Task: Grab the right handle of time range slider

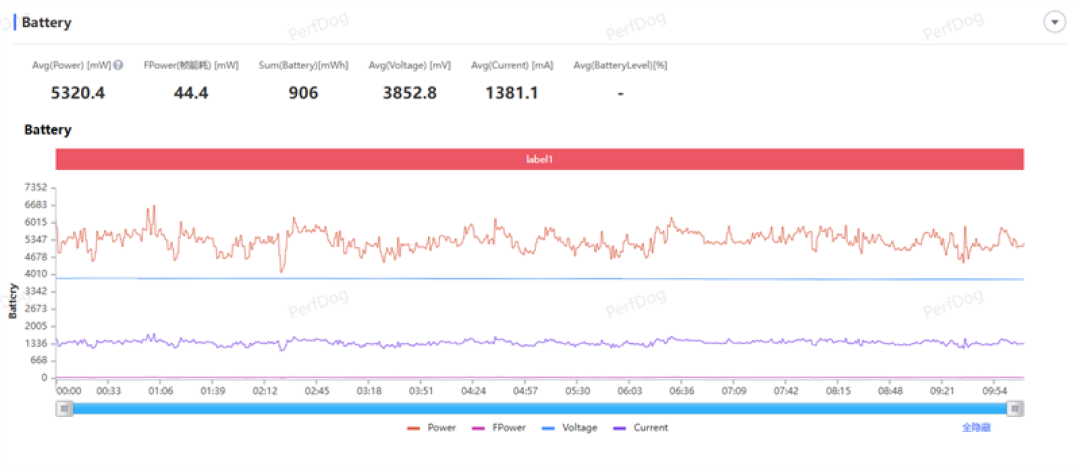Action: tap(1015, 409)
